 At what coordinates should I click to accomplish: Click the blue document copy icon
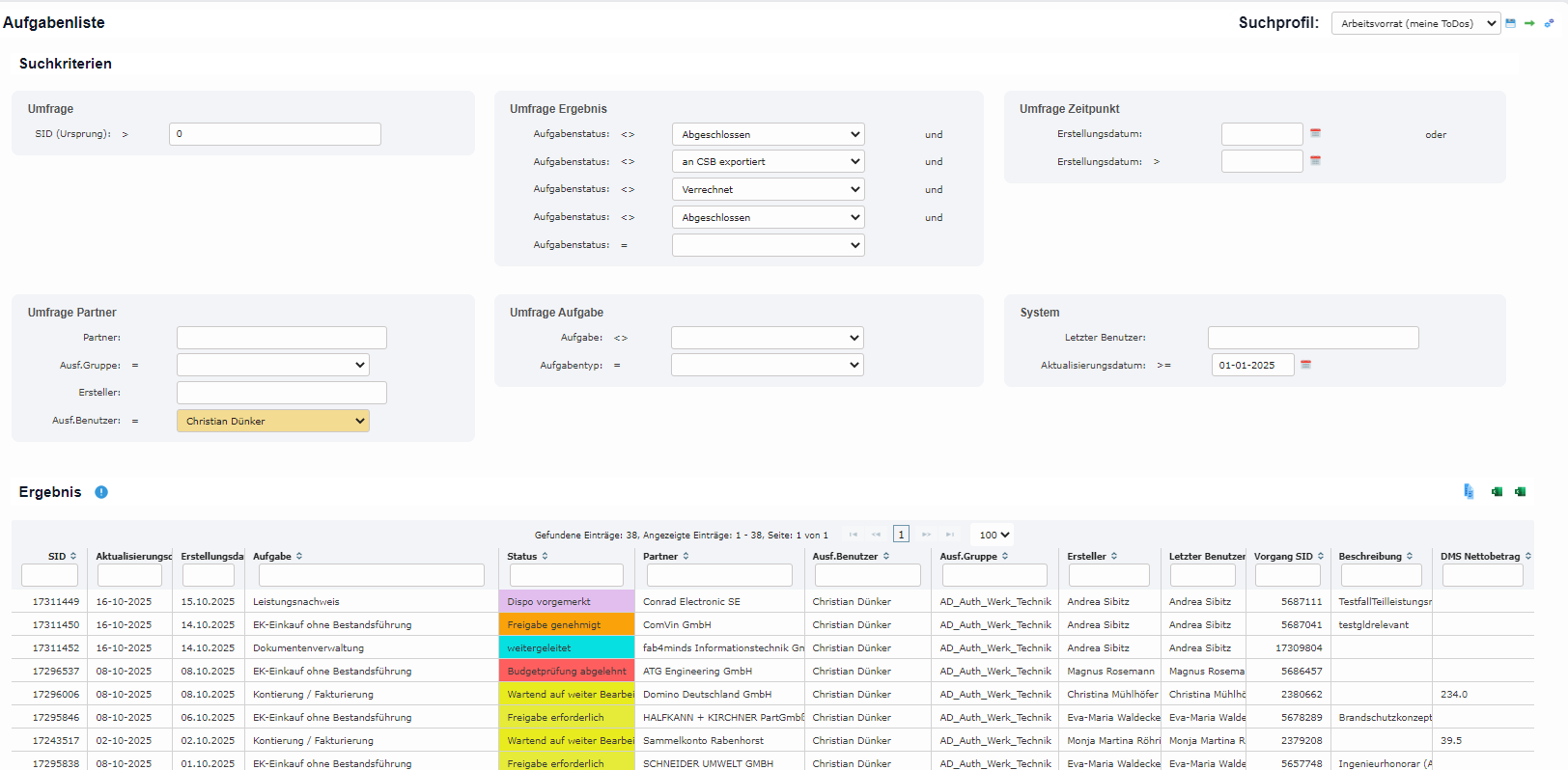[x=1469, y=492]
